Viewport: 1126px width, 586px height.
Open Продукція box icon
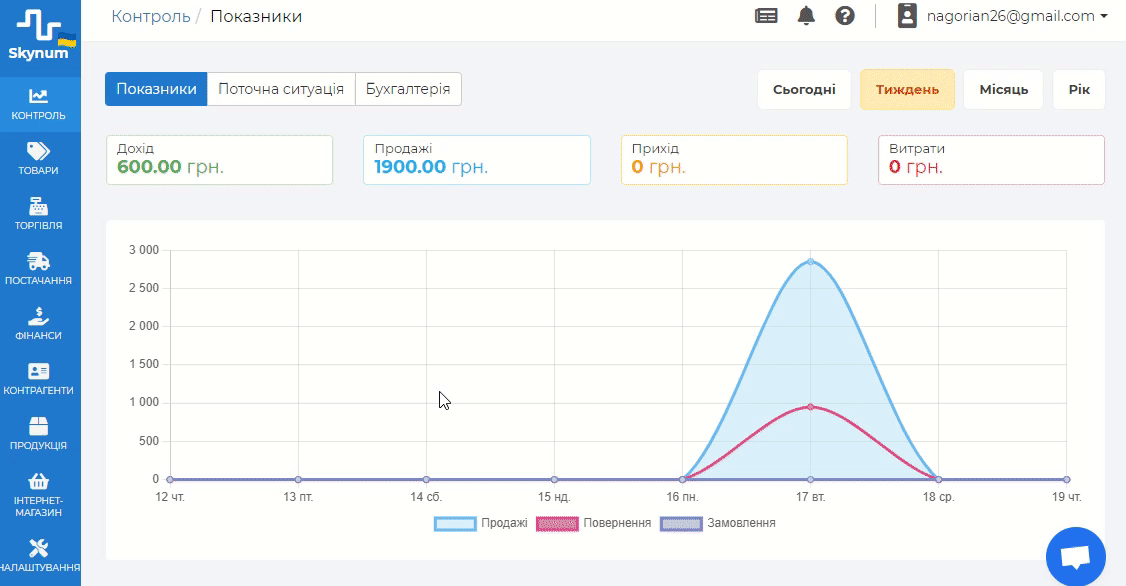point(39,427)
